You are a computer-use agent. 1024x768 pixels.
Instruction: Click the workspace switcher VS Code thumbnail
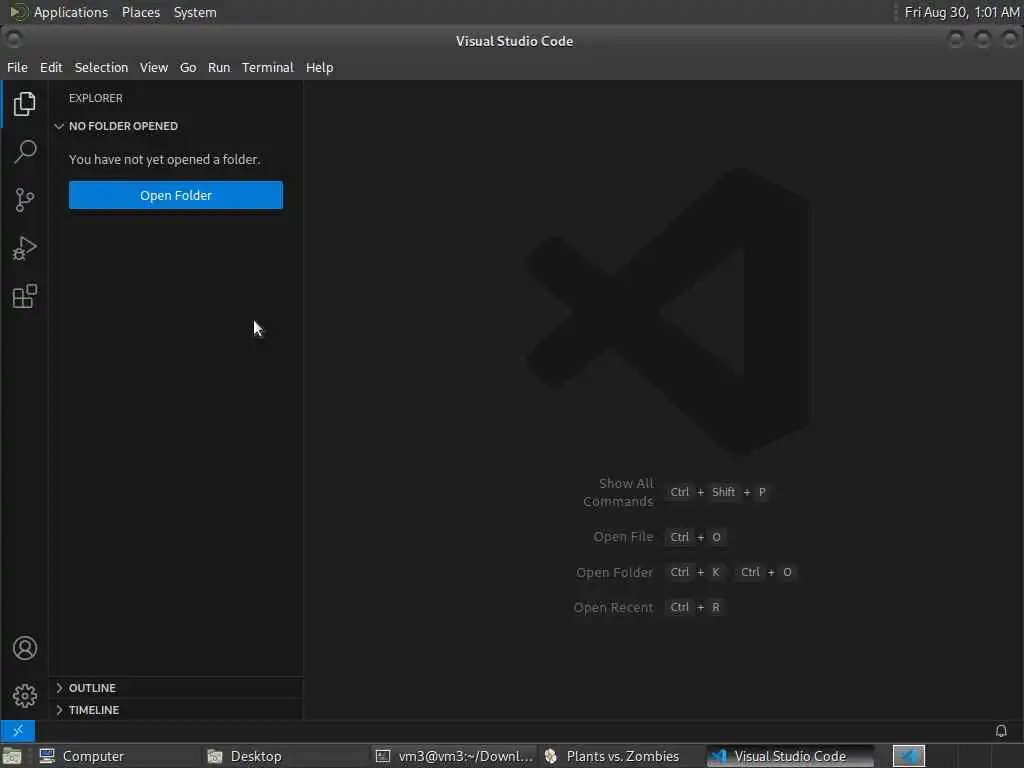908,756
